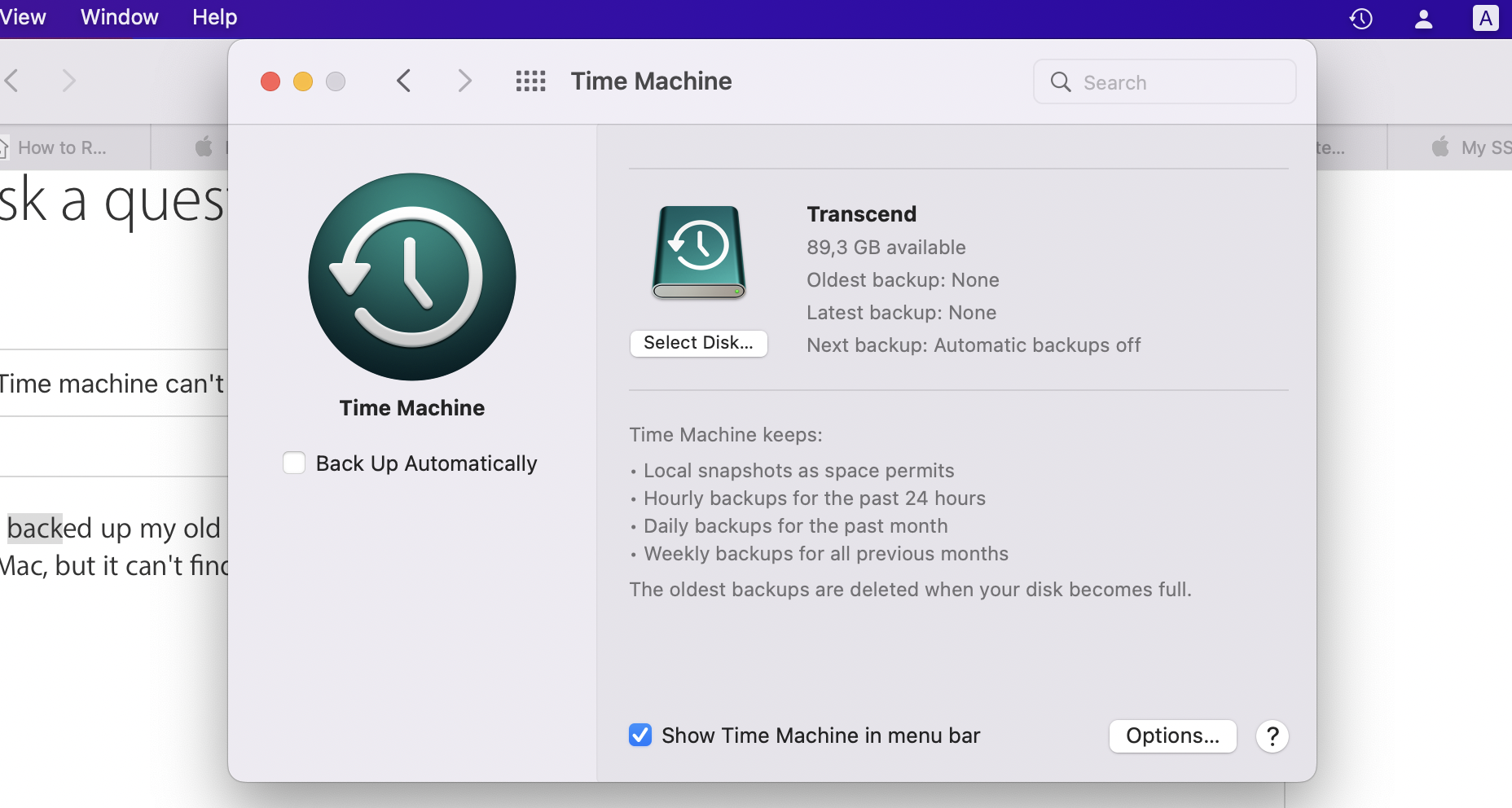The height and width of the screenshot is (808, 1512).
Task: Click "Daily backups for the past month" line
Action: [796, 526]
